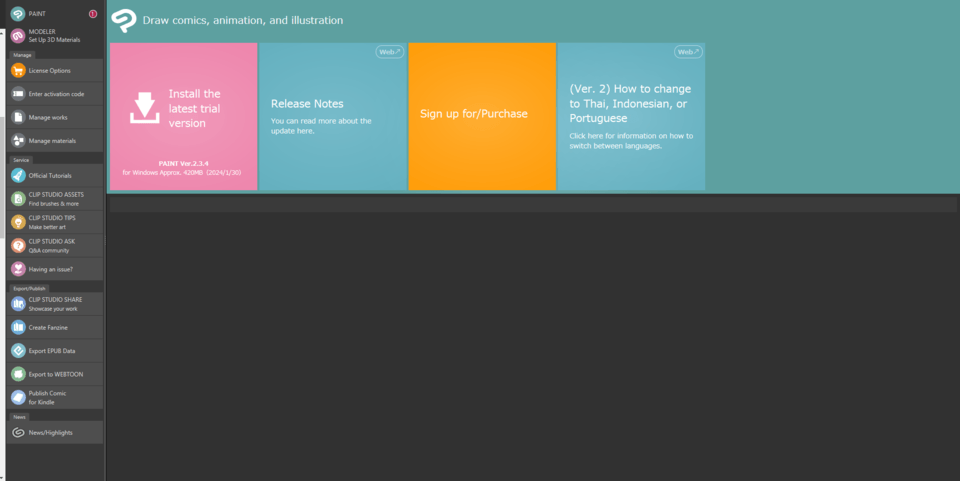This screenshot has width=960, height=481.
Task: Open the red notification badge beside PAINT
Action: click(x=93, y=14)
